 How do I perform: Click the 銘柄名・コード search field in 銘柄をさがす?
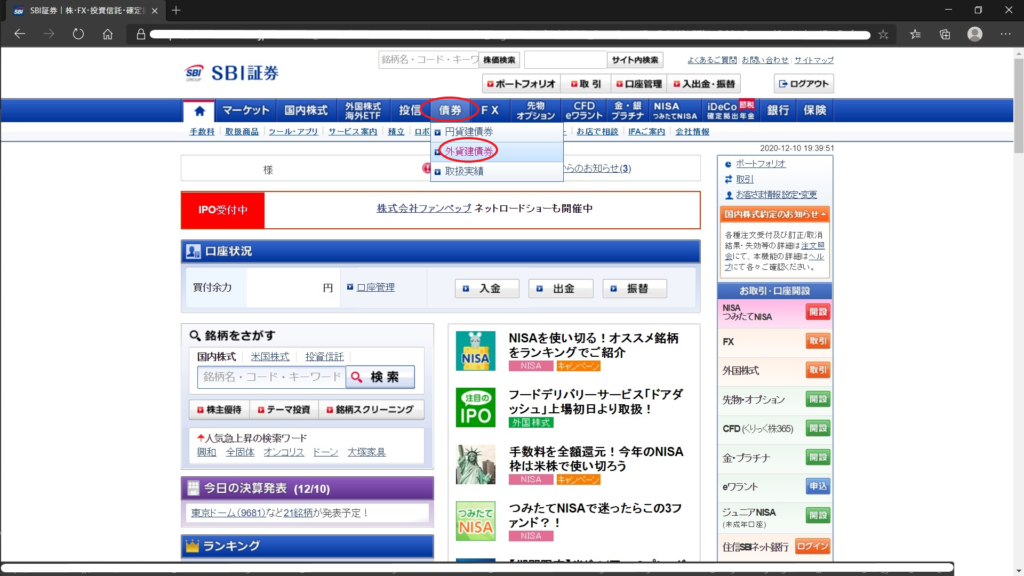(271, 377)
